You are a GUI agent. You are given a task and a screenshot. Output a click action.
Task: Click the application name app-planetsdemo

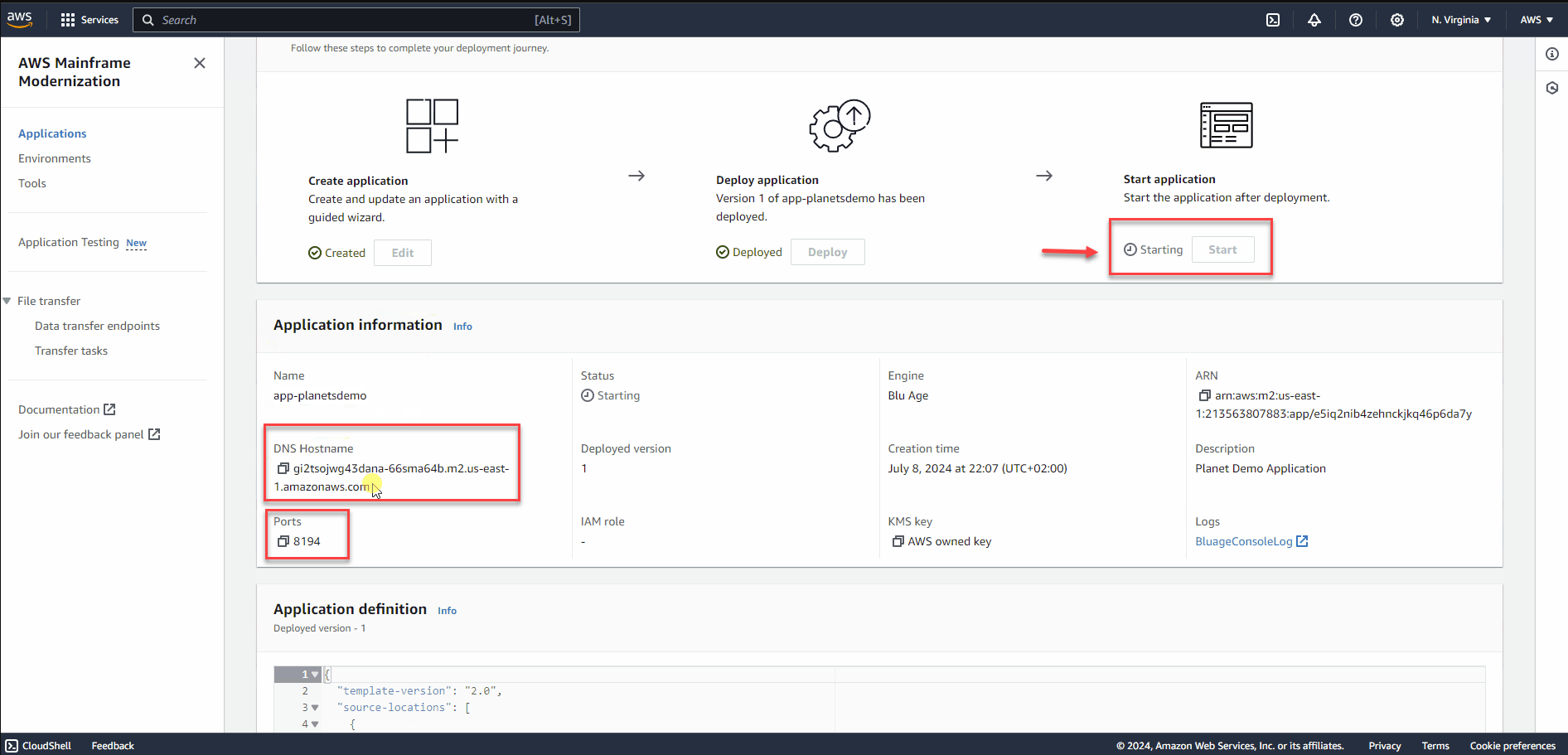(320, 396)
